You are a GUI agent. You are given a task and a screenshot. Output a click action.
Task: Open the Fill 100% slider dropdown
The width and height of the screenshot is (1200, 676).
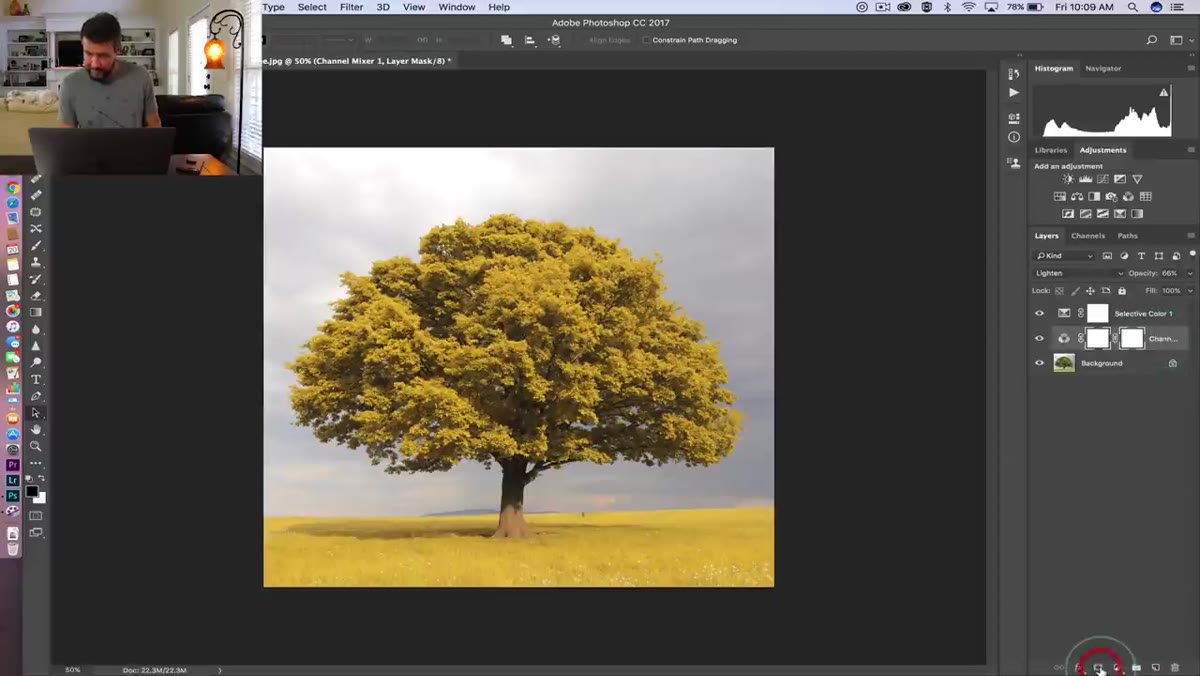tap(1189, 291)
